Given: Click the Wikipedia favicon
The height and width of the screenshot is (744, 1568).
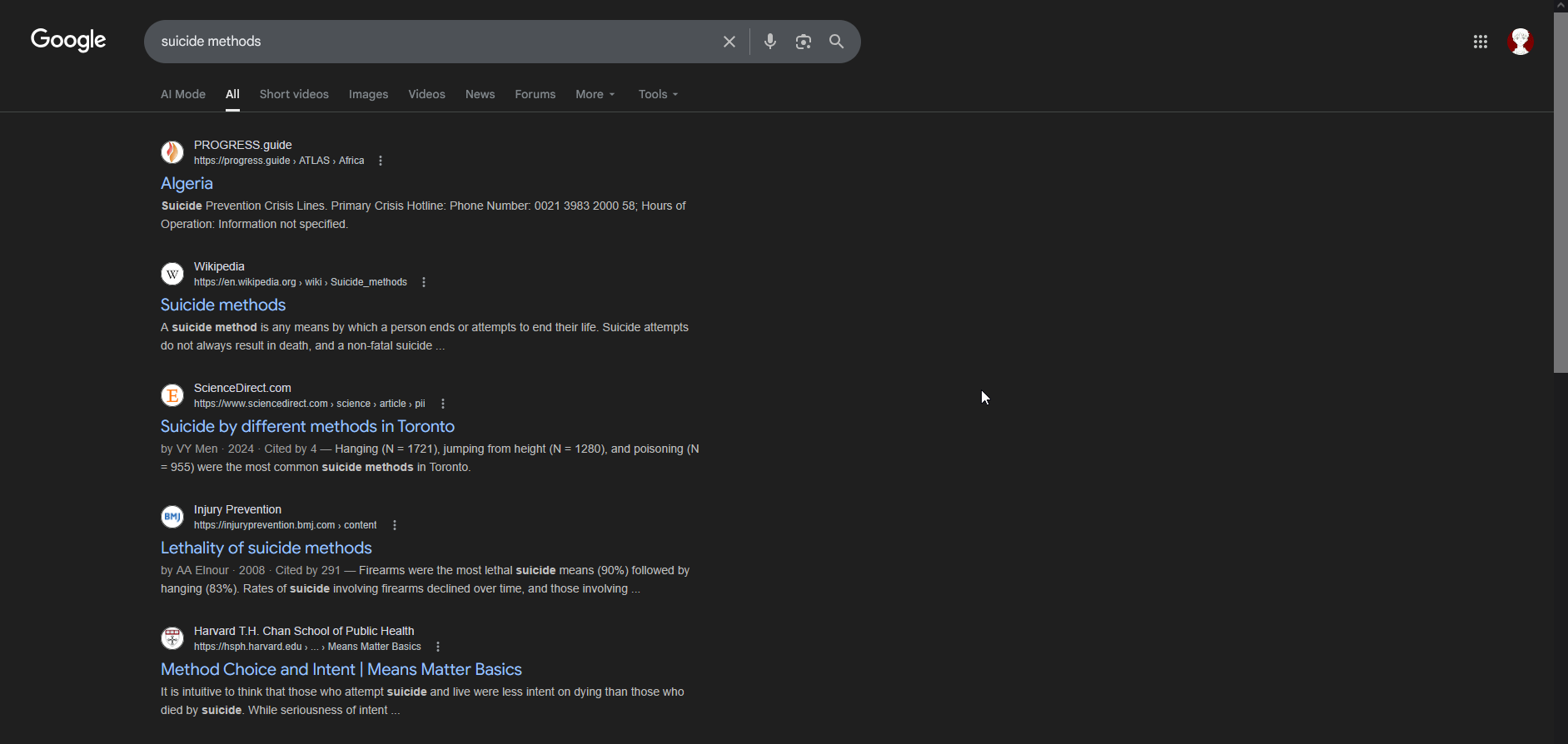Looking at the screenshot, I should (172, 274).
